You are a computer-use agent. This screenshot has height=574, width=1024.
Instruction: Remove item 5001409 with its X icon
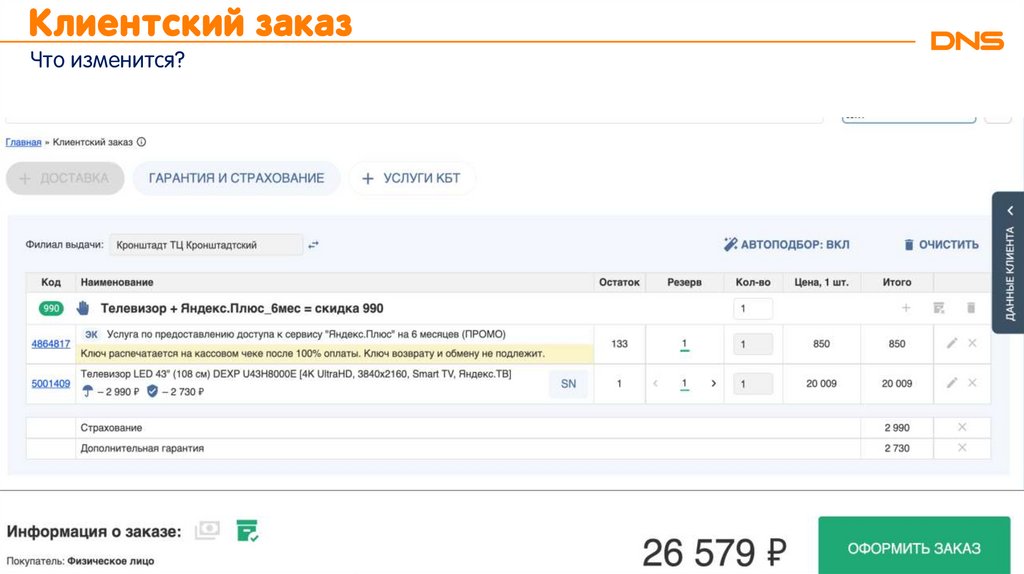[972, 383]
